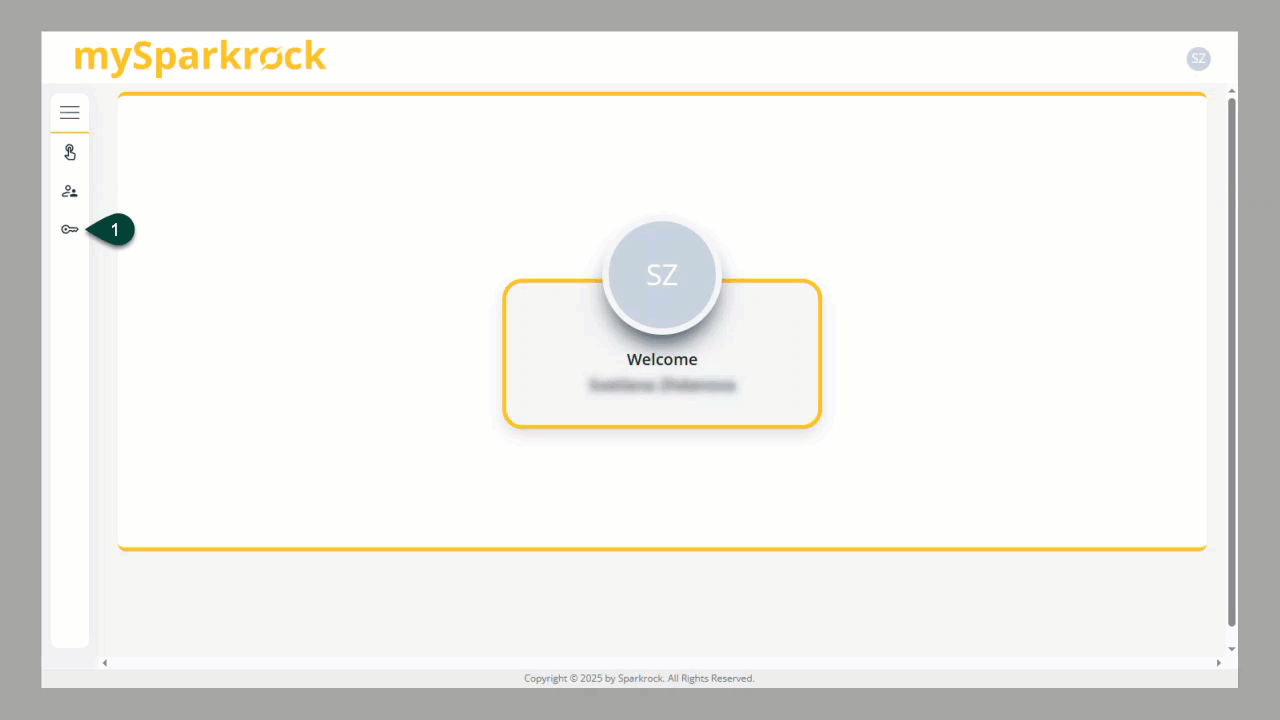Click the large SZ profile circle

tap(662, 275)
